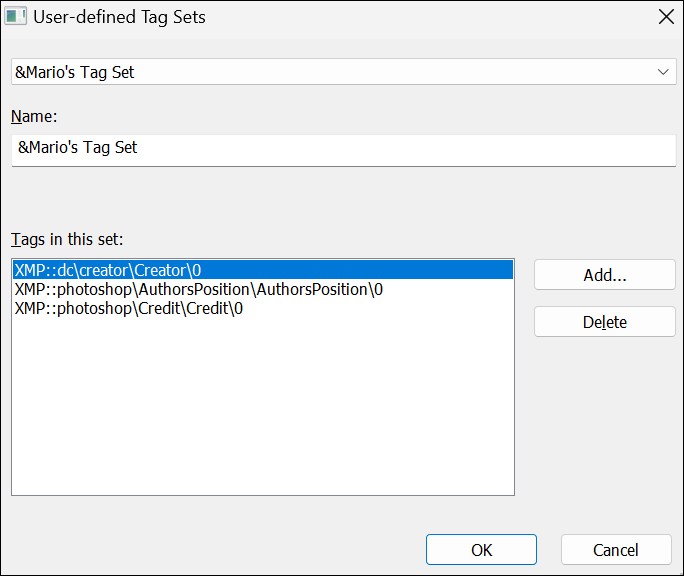Click the Delete button

tap(605, 322)
